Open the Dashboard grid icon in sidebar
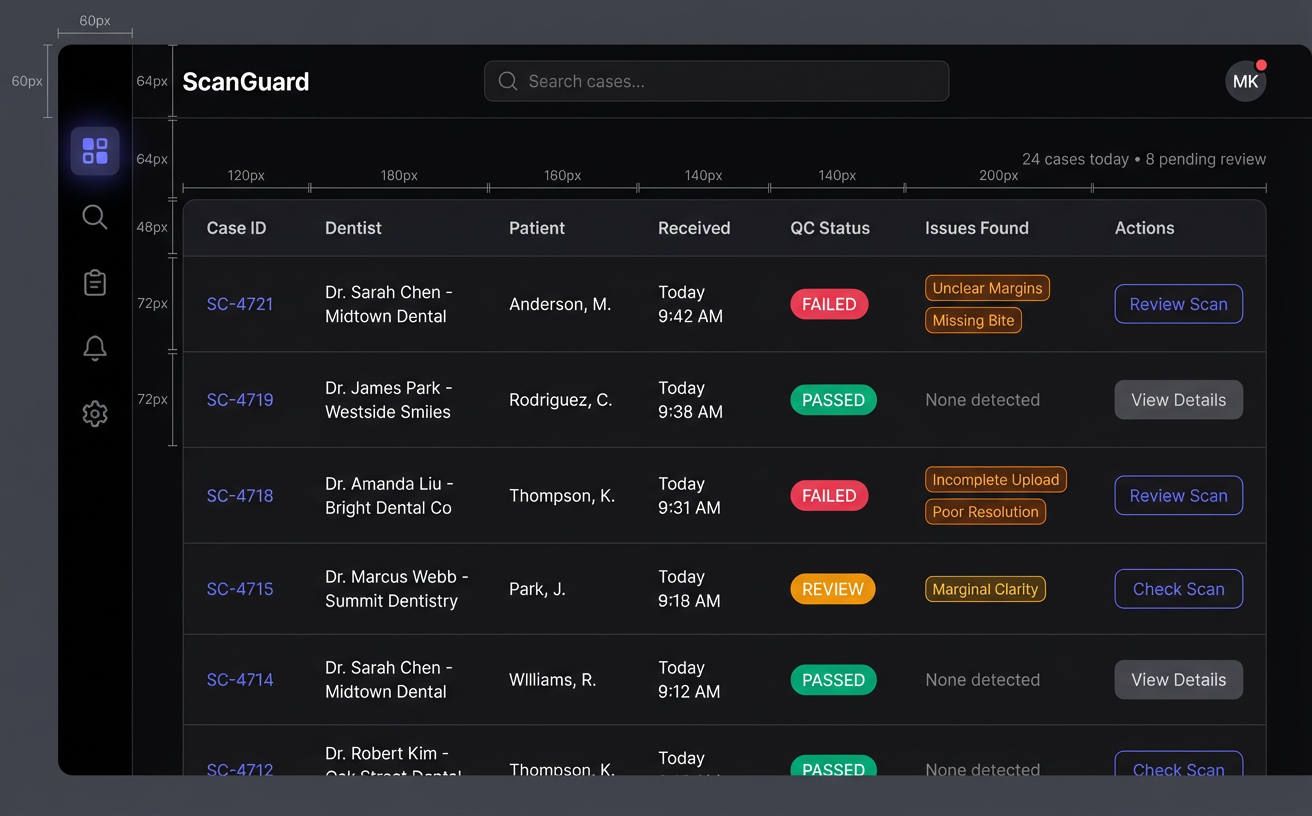This screenshot has width=1312, height=816. 95,151
